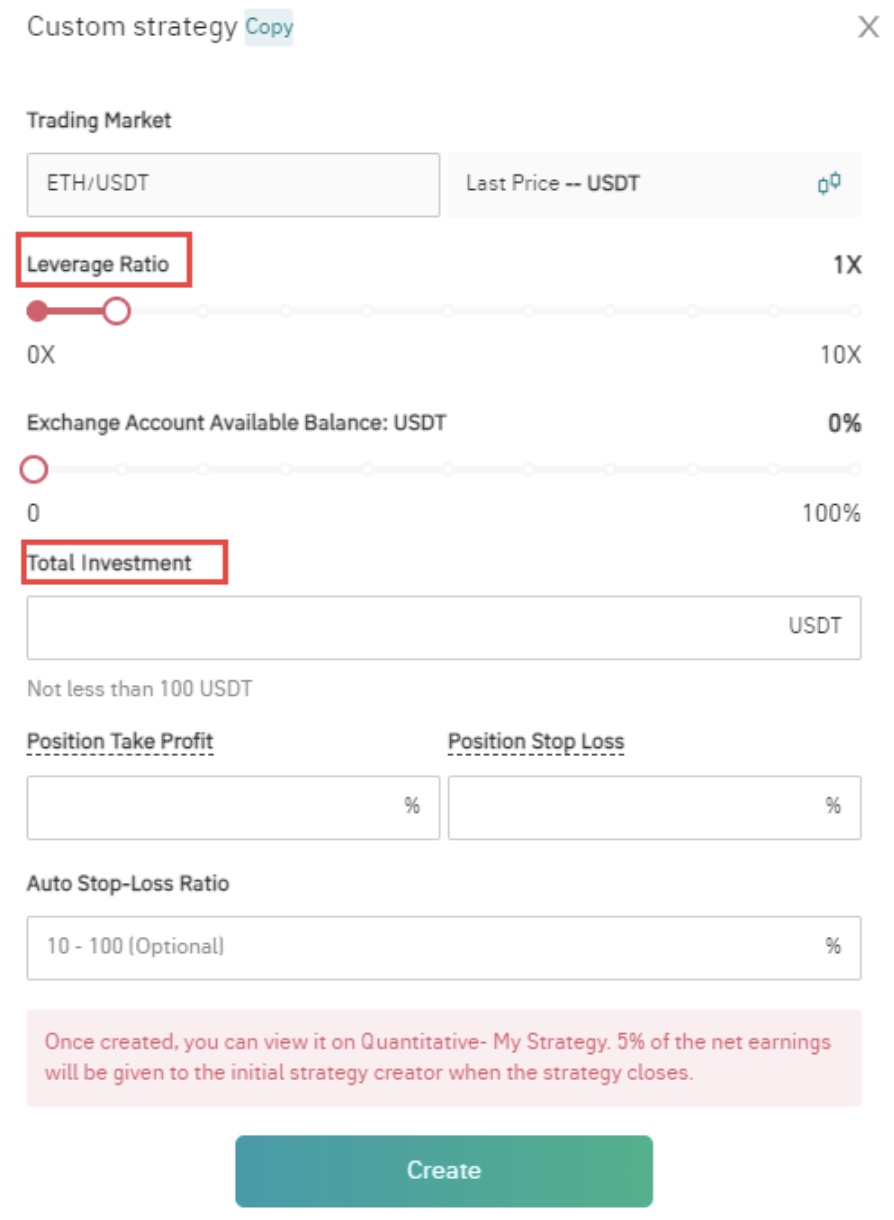Click the candlestick chart icon
The image size is (894, 1220).
tap(829, 184)
